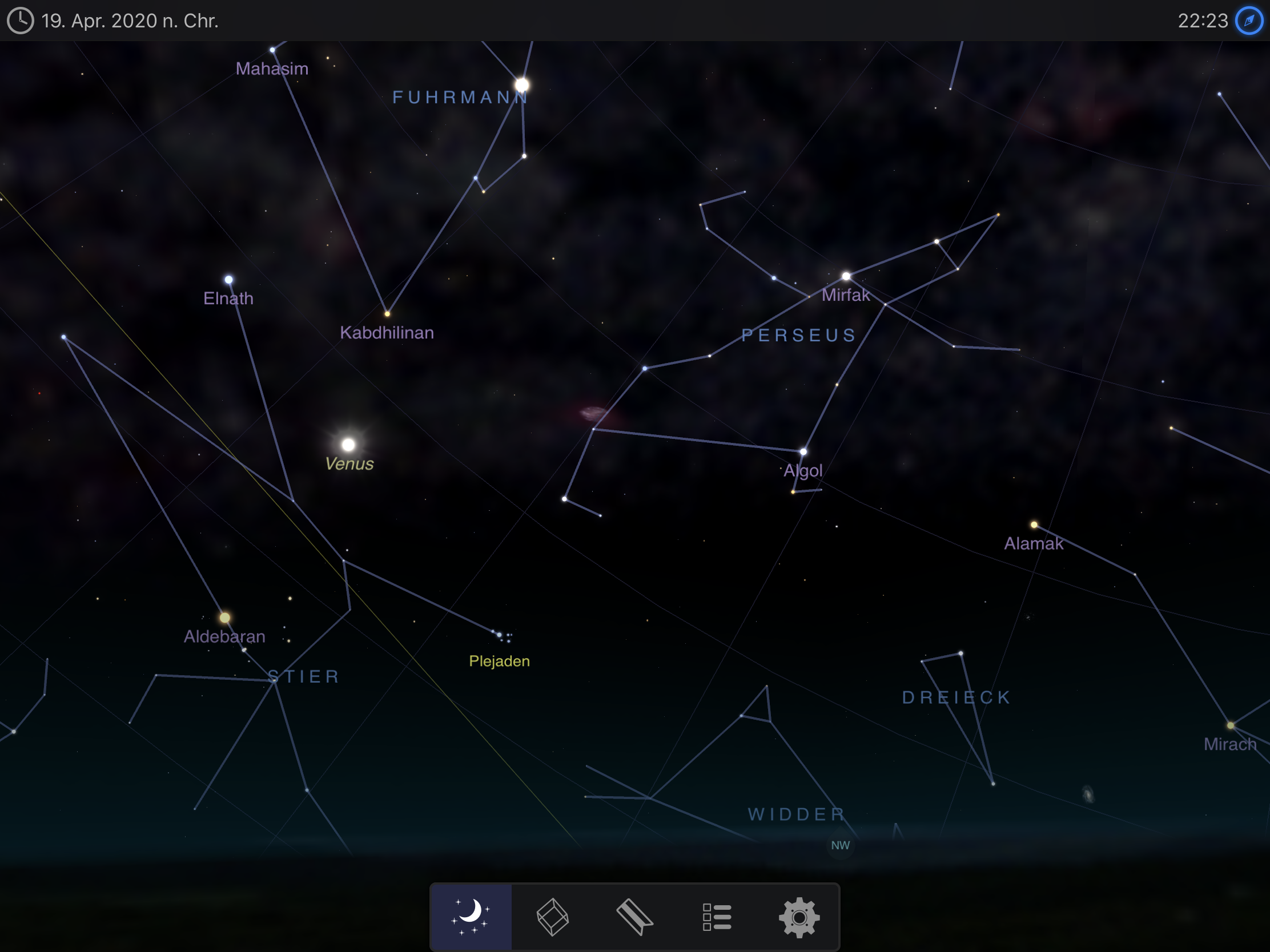Select the AR cube icon in toolbar
1270x952 pixels.
pos(553,917)
